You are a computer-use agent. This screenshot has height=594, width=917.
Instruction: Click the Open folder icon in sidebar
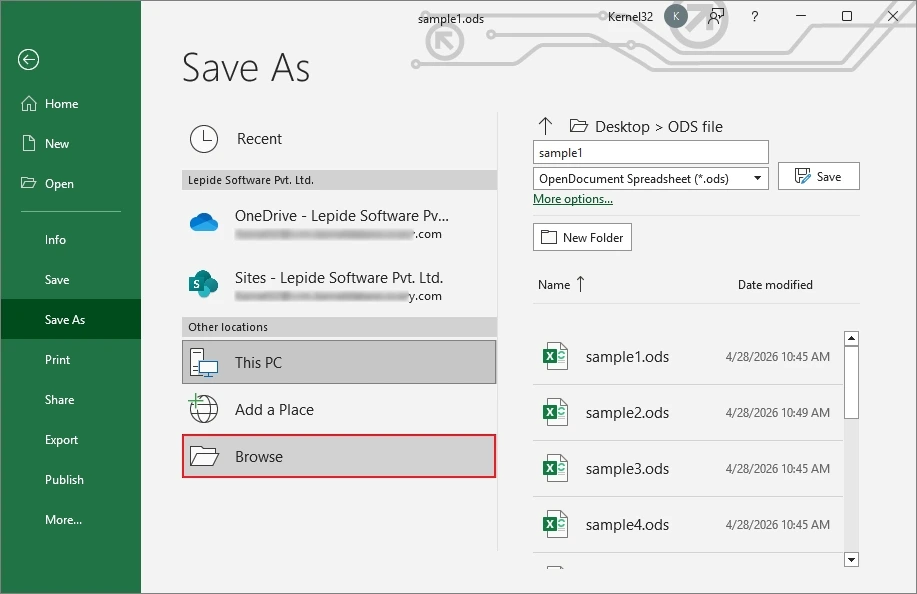pos(28,183)
